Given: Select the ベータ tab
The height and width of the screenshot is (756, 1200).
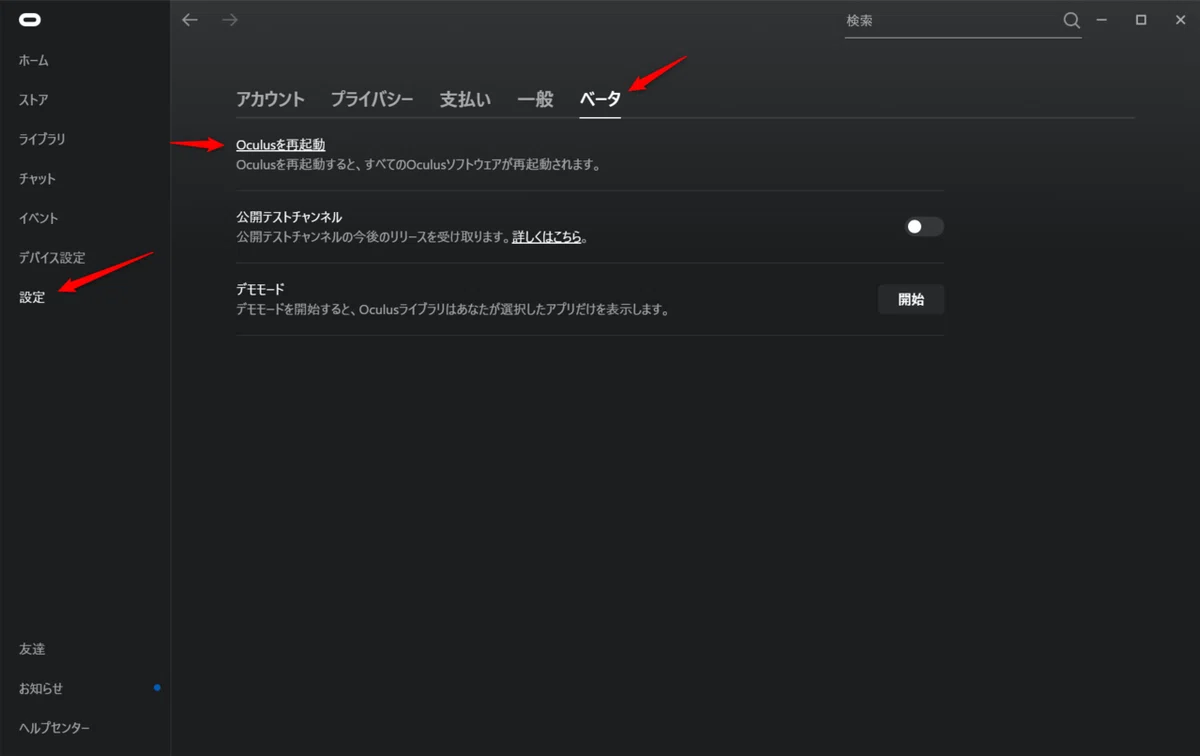Looking at the screenshot, I should [600, 99].
